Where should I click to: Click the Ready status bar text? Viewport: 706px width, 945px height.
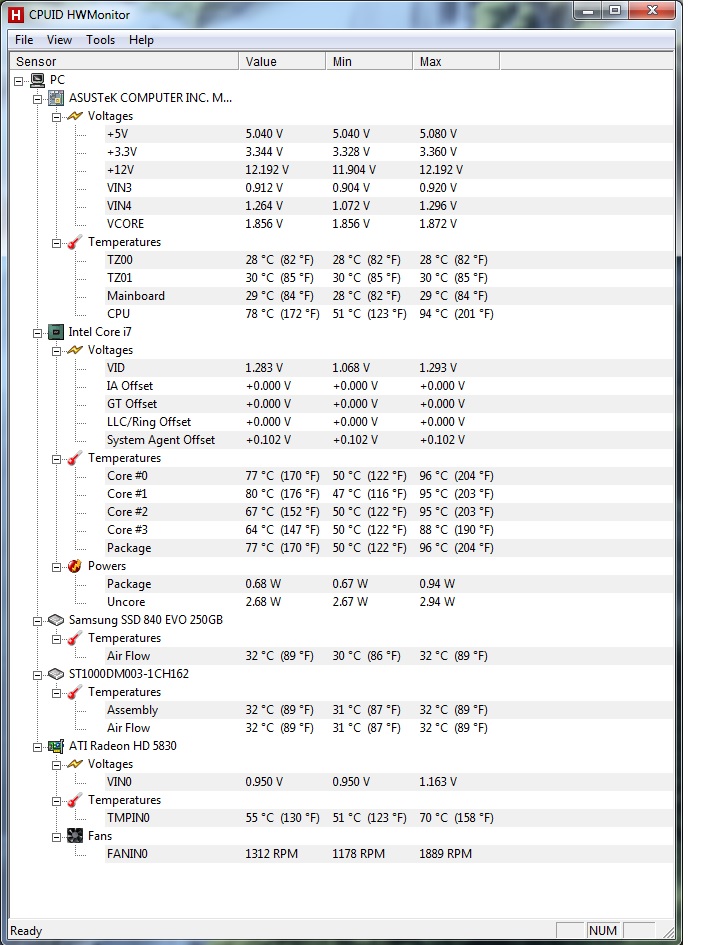(26, 931)
